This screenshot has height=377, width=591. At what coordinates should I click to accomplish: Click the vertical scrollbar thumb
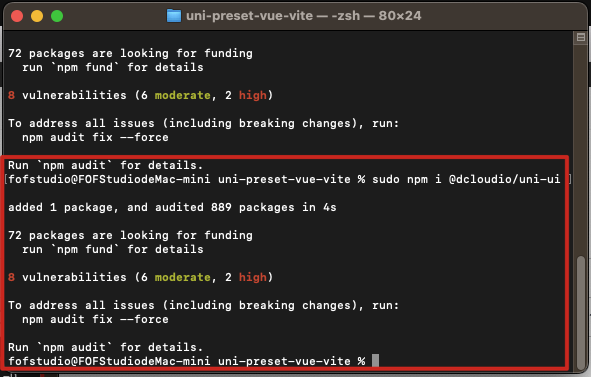[x=581, y=313]
